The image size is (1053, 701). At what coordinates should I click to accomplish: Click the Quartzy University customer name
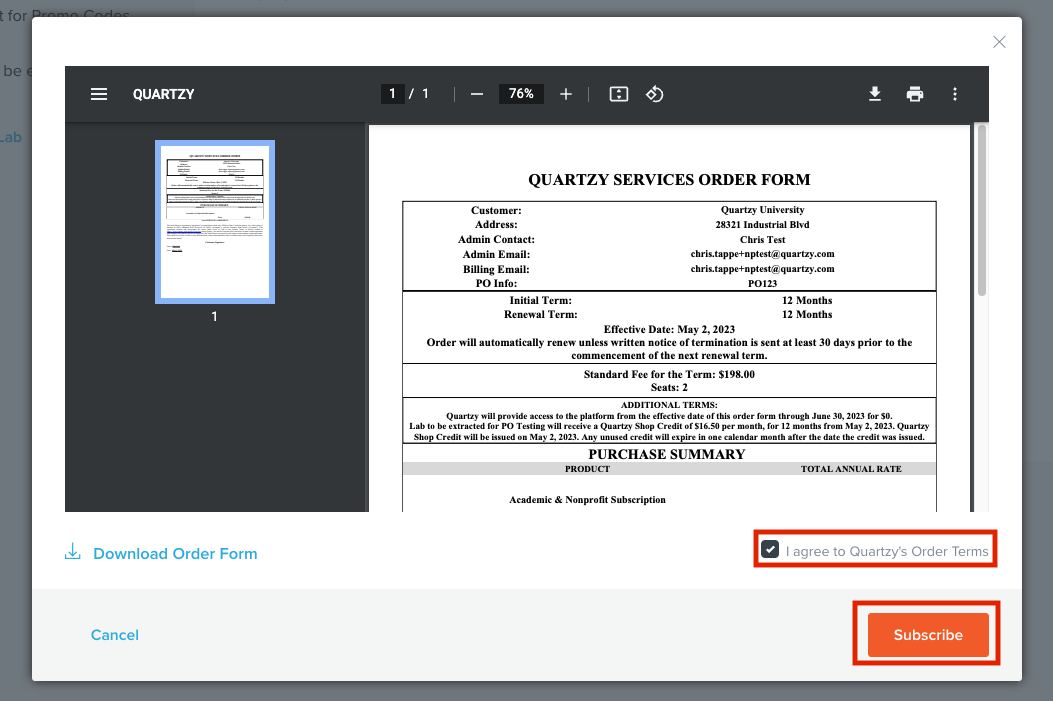(762, 209)
